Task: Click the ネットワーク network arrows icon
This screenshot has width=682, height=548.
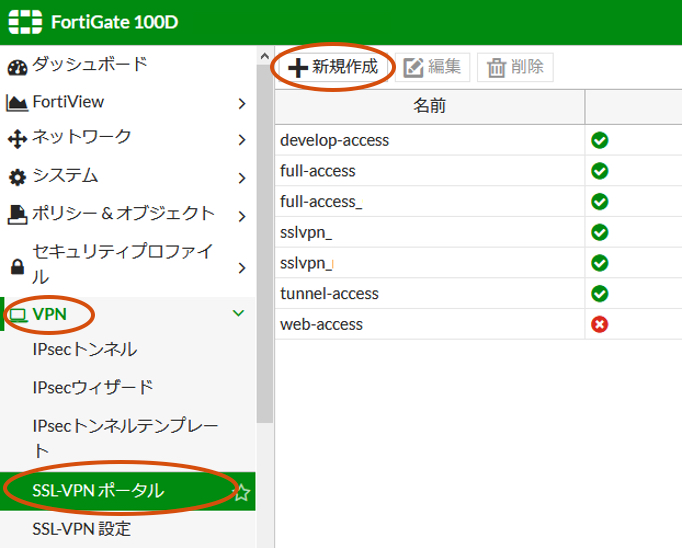Action: 17,139
